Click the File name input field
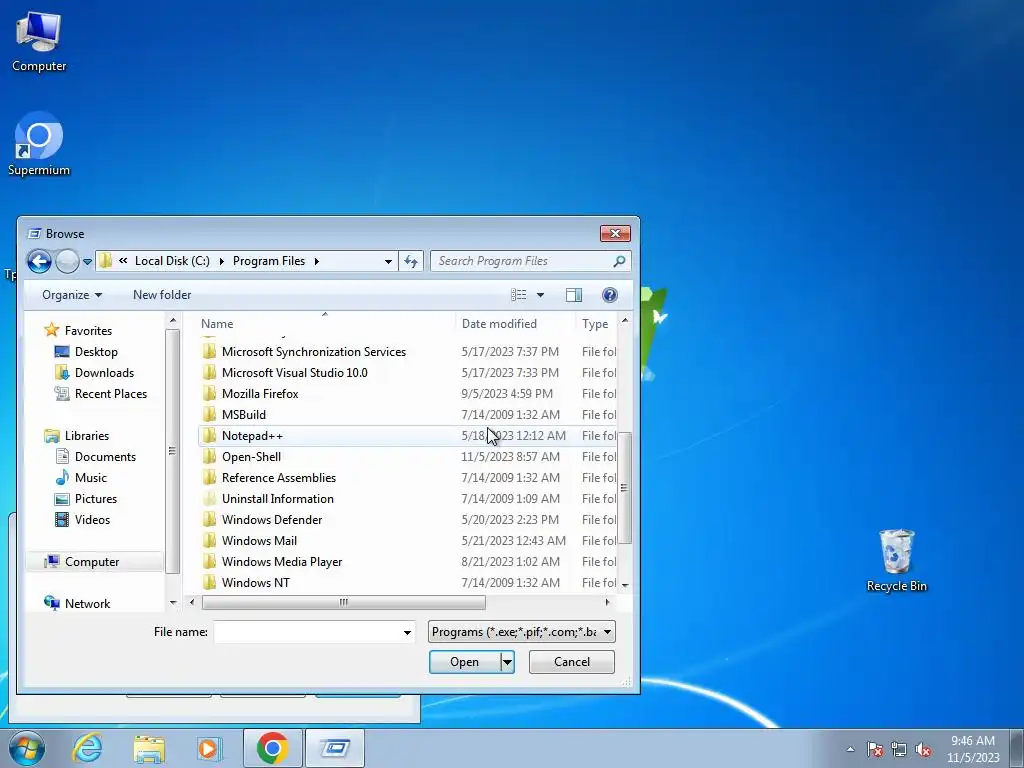 (x=307, y=632)
